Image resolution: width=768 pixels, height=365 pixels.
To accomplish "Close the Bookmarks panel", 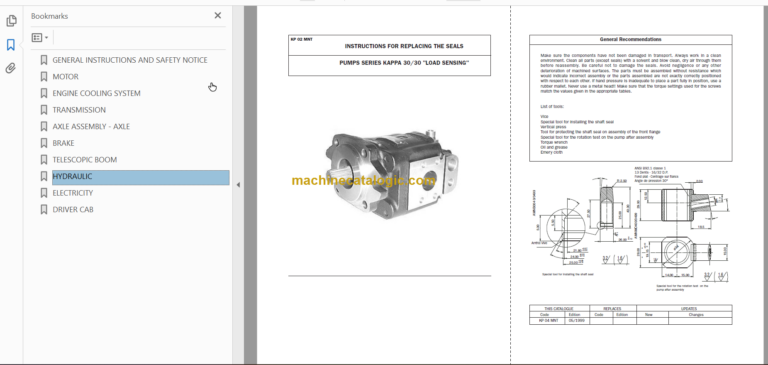I will point(218,16).
